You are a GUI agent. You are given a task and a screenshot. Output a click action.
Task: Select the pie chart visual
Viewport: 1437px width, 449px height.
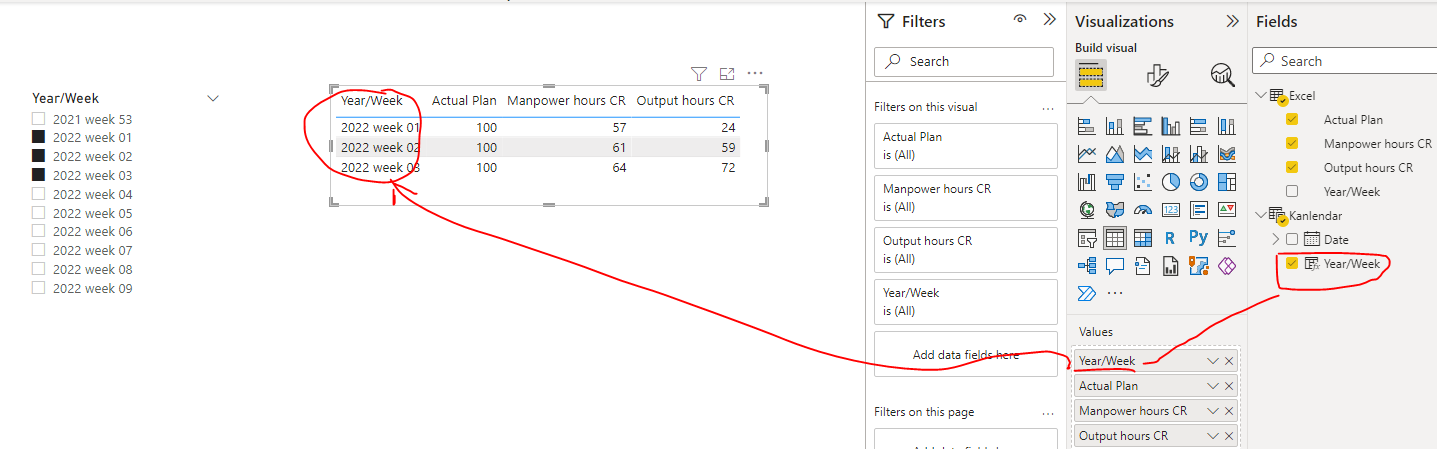(x=1171, y=183)
